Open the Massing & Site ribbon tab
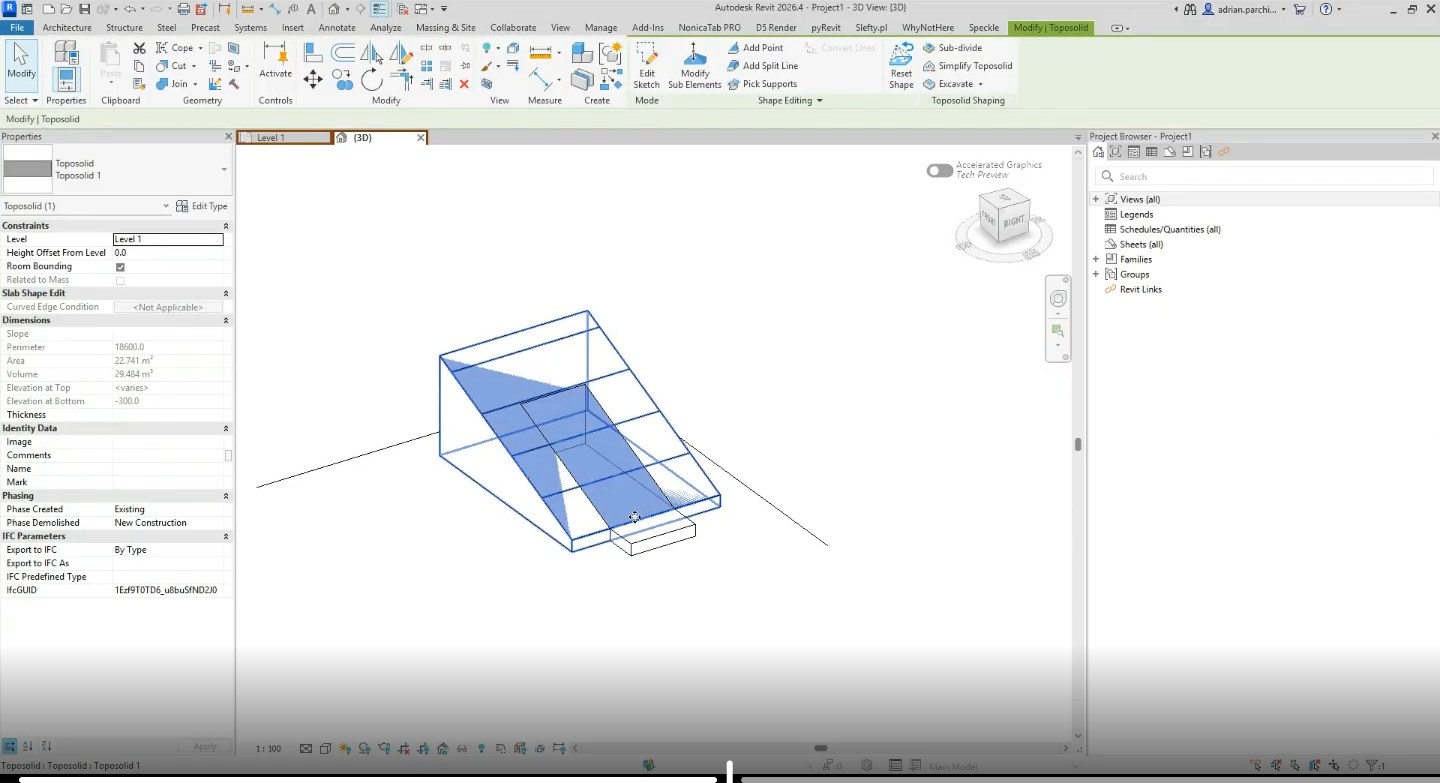The image size is (1440, 783). (x=446, y=28)
